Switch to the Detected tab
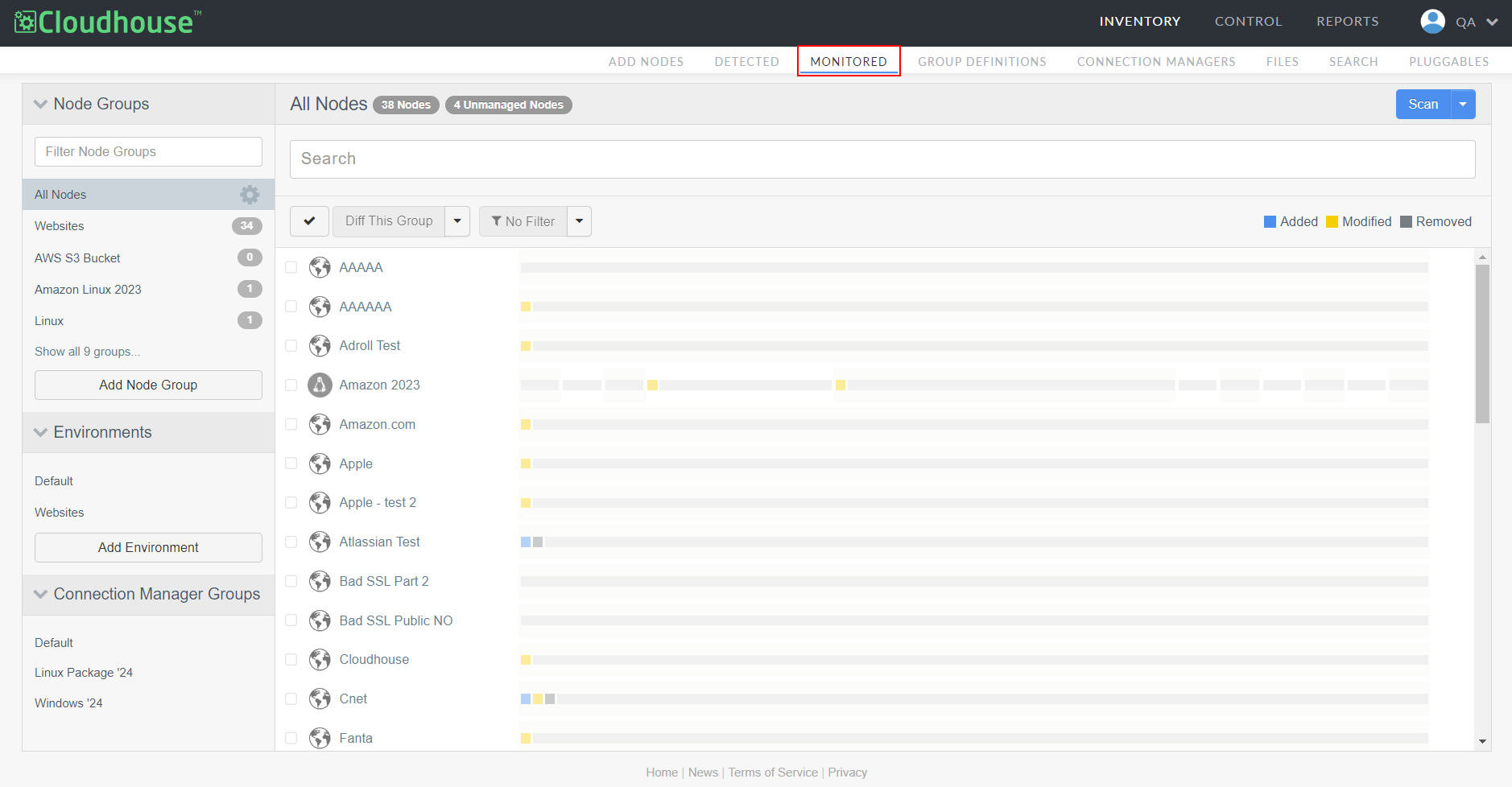Screen dimensions: 1512x787 (746, 62)
